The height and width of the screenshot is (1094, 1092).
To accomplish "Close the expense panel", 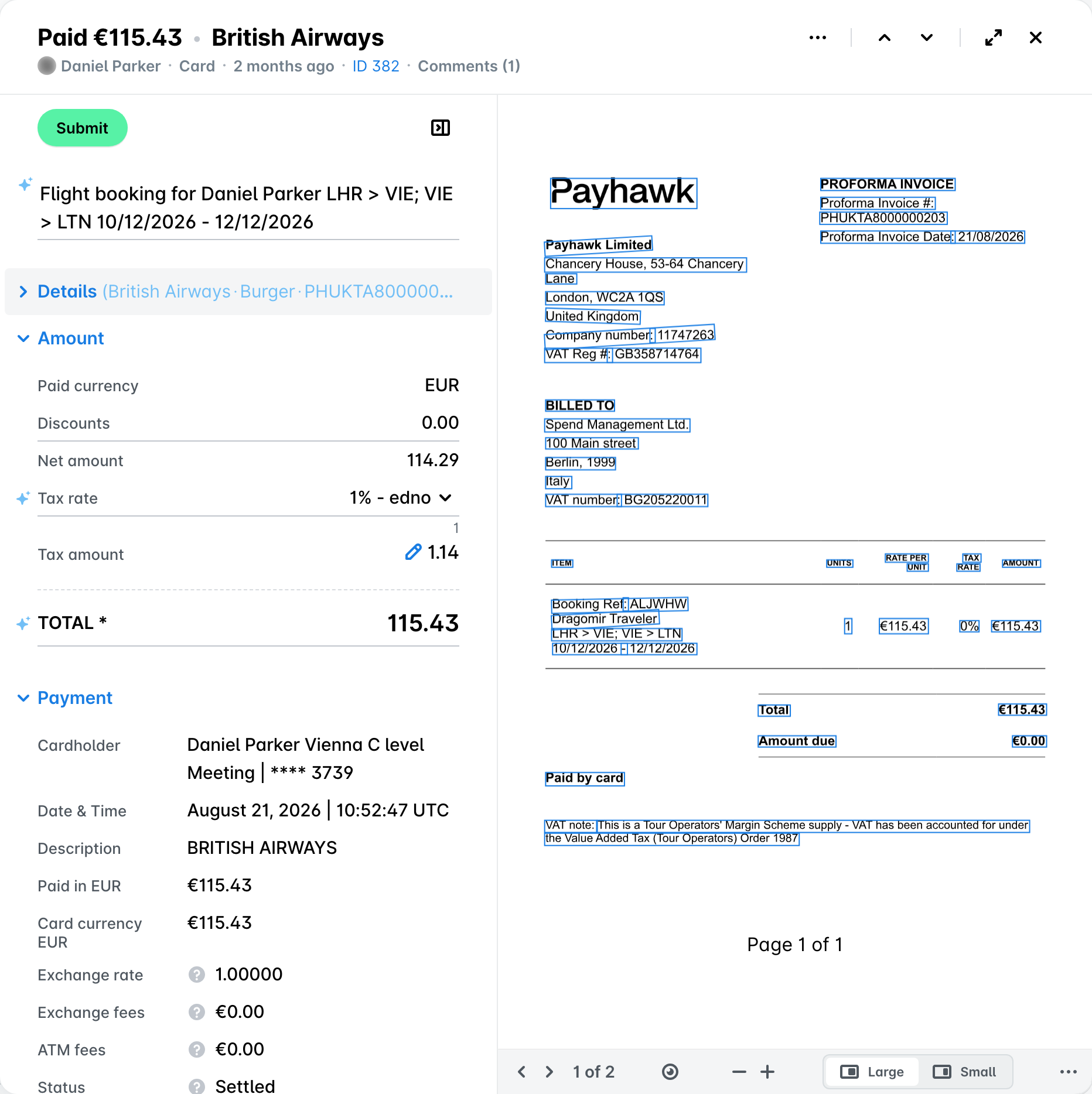I will click(x=1036, y=38).
